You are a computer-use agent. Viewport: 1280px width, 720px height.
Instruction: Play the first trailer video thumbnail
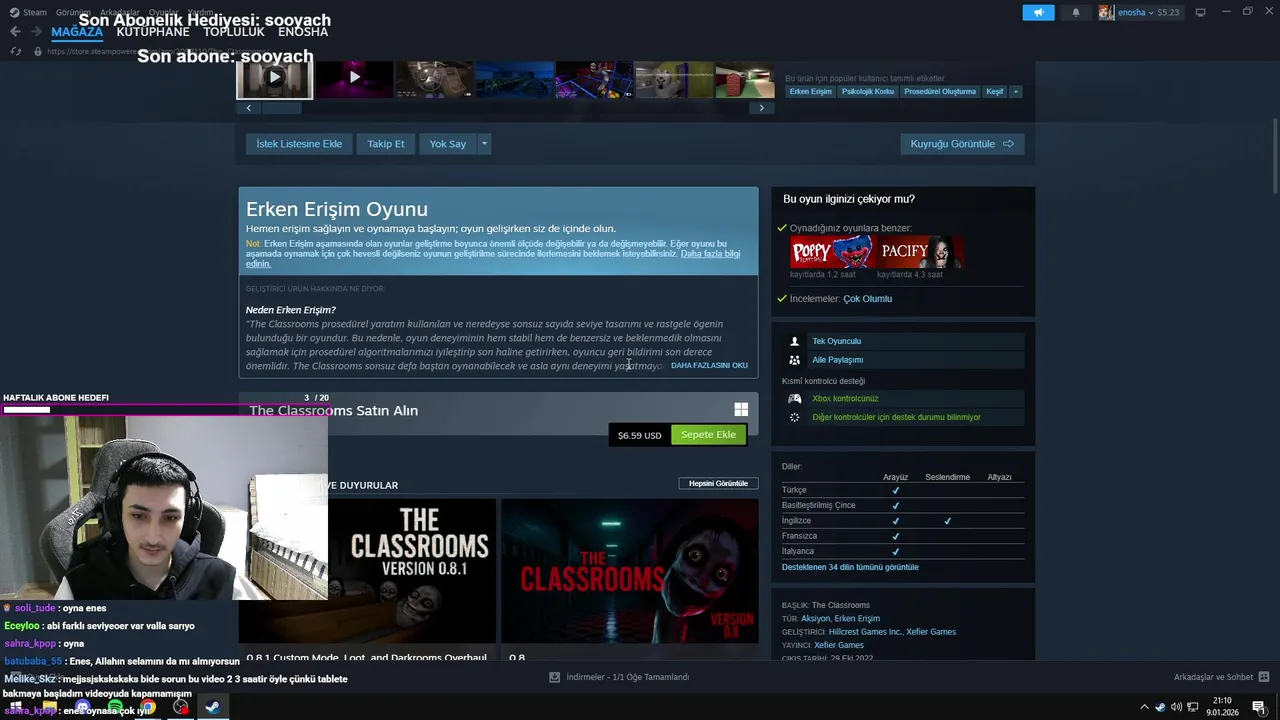275,78
